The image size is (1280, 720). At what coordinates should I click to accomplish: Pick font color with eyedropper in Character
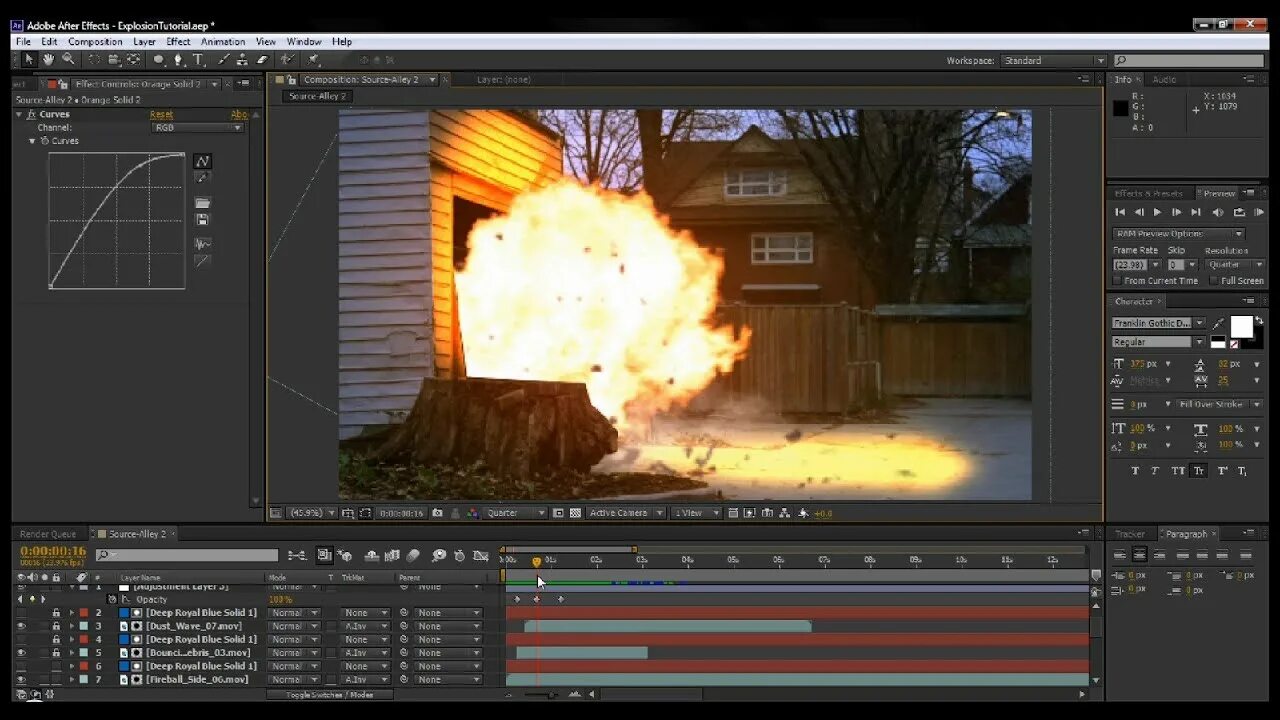click(1218, 323)
